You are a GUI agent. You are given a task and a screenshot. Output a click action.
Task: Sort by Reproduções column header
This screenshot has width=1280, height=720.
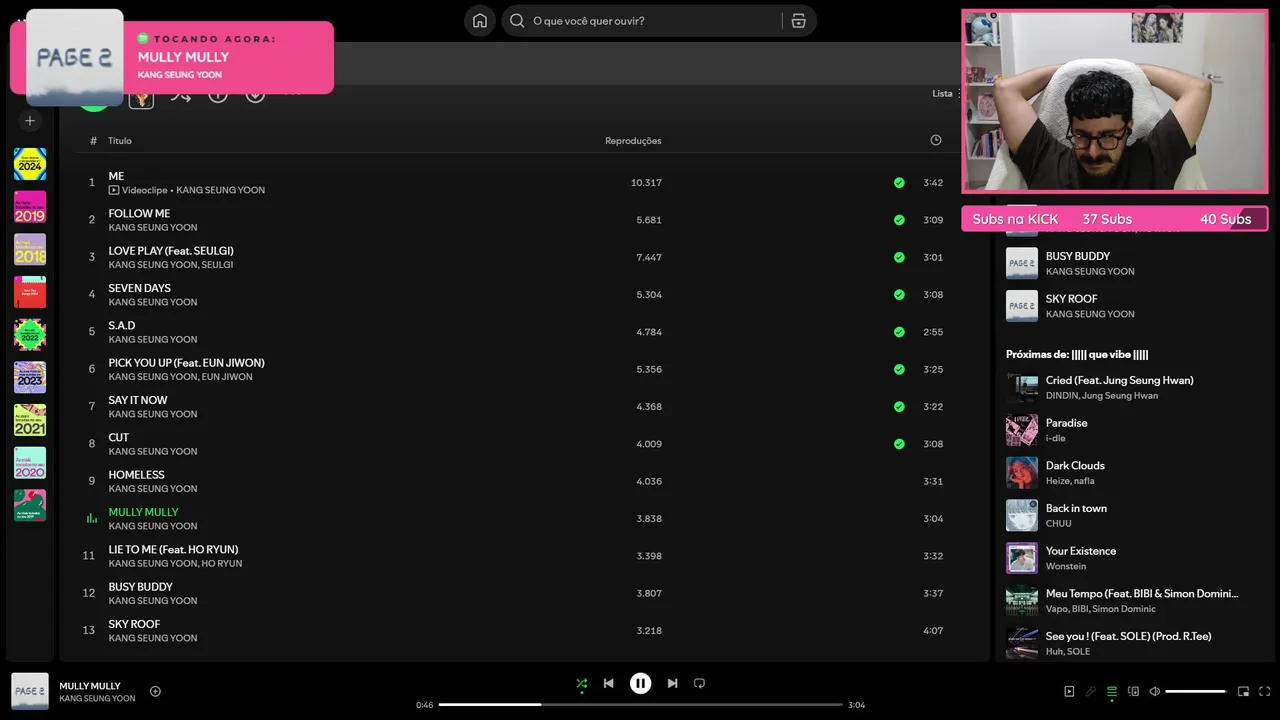(x=633, y=141)
